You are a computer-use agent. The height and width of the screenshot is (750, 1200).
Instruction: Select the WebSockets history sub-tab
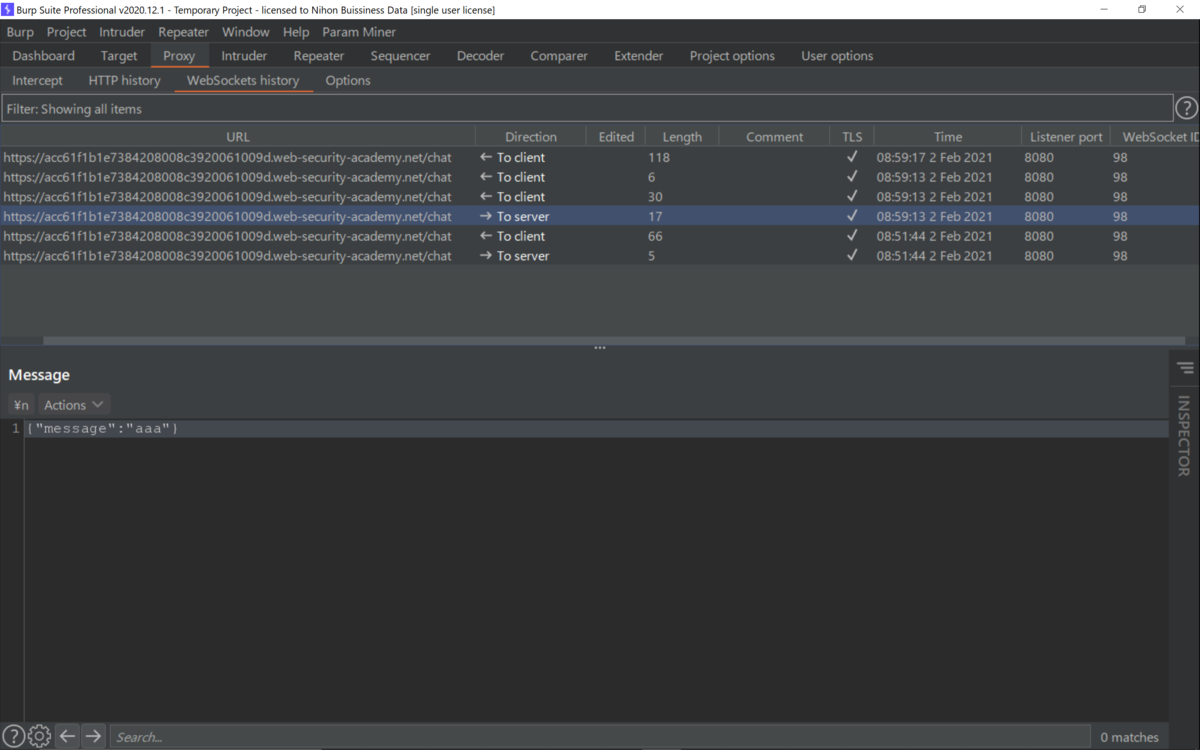[x=243, y=80]
